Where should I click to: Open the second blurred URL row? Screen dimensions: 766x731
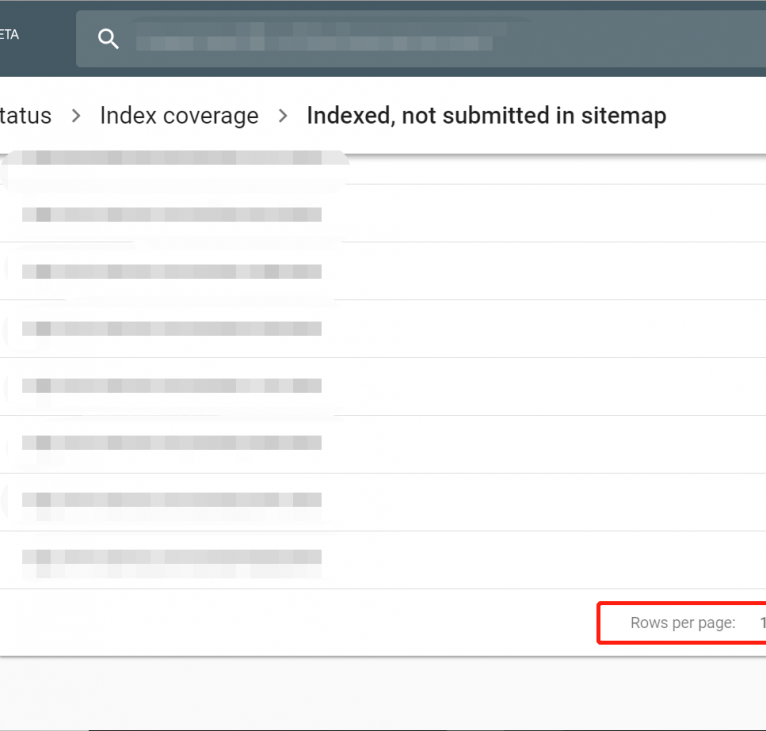[172, 214]
